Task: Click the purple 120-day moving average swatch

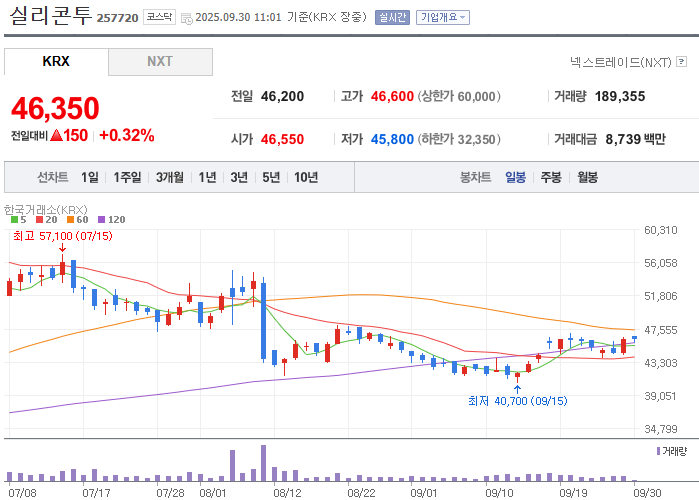Action: pos(101,219)
